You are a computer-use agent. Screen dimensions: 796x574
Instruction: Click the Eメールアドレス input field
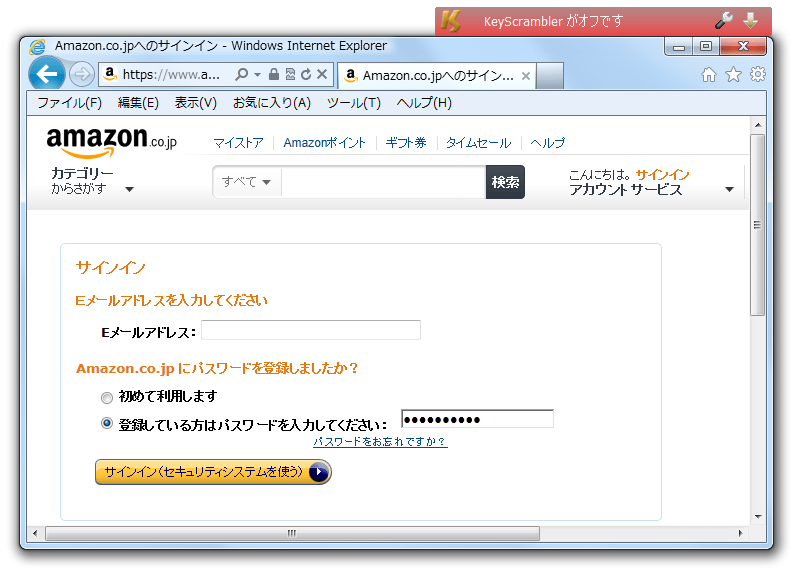point(311,330)
